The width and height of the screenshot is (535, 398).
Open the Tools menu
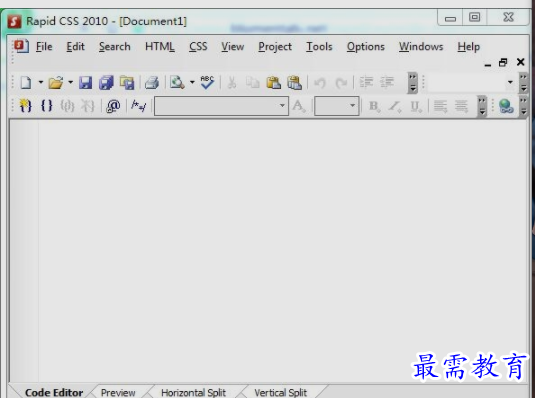[x=319, y=46]
